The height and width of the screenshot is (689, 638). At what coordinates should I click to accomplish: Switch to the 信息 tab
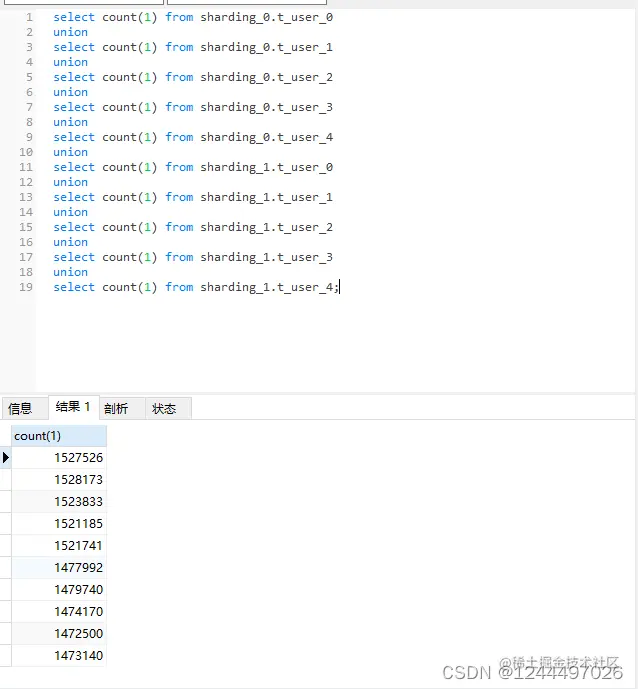point(25,408)
